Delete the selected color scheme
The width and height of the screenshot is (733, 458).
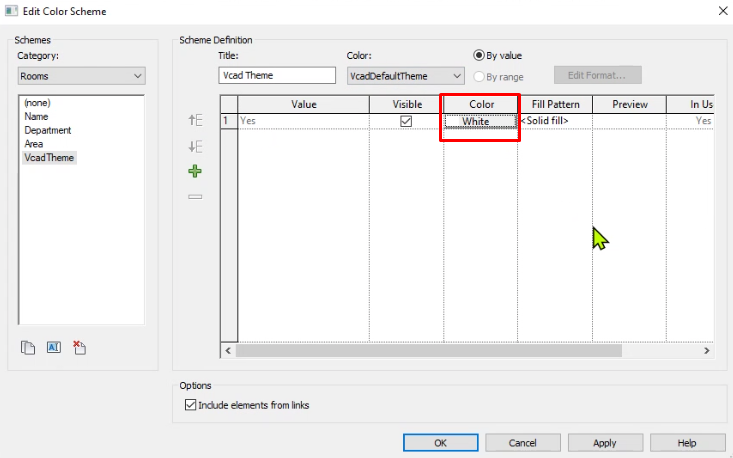point(79,347)
